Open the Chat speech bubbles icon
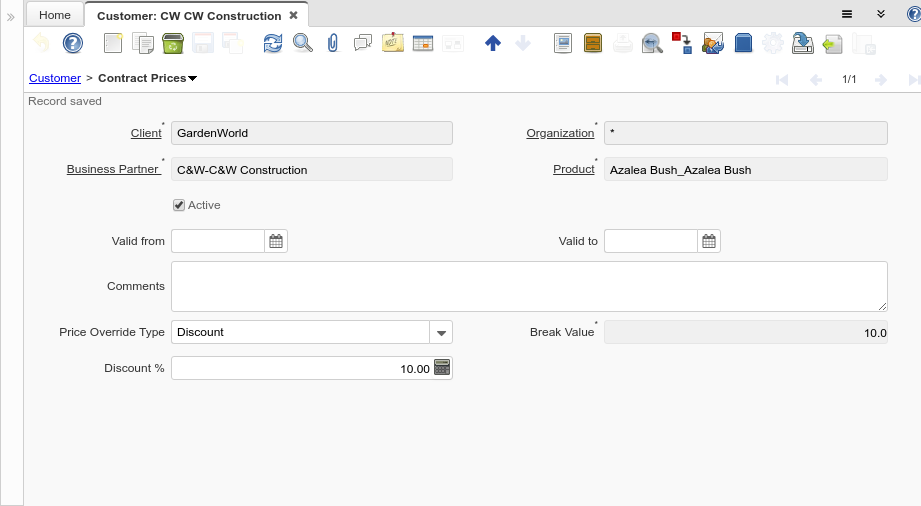 click(x=362, y=43)
